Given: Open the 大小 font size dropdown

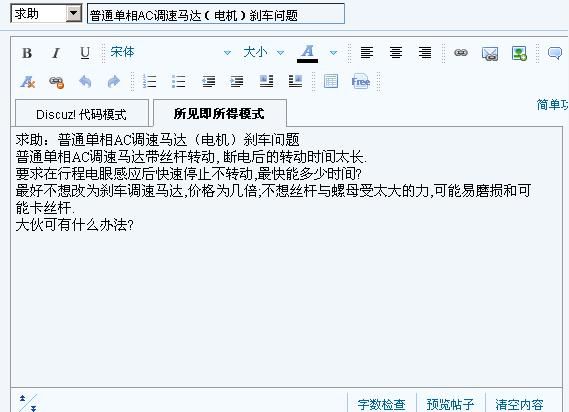Looking at the screenshot, I should pos(263,53).
